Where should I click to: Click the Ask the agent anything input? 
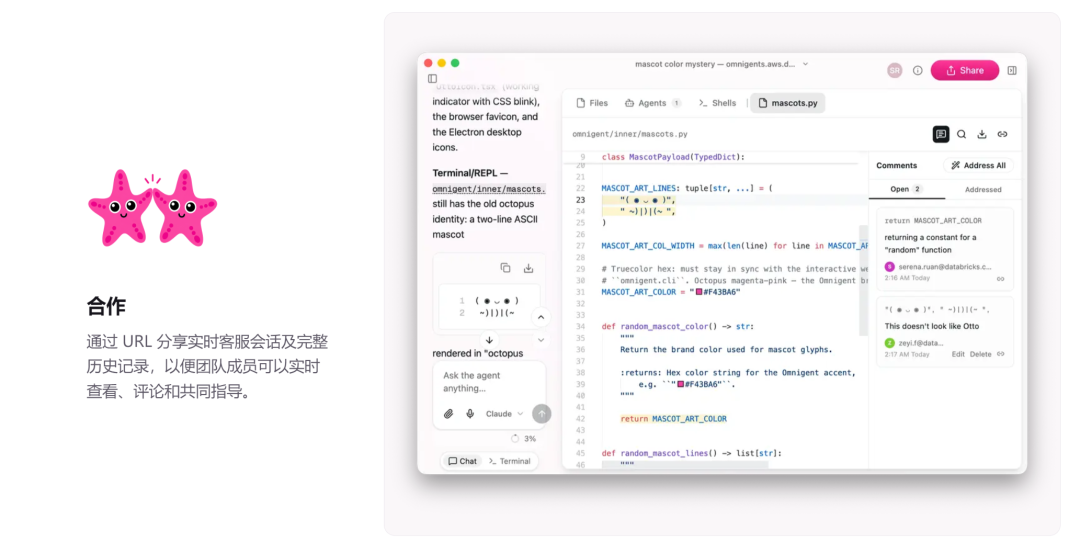pyautogui.click(x=489, y=382)
